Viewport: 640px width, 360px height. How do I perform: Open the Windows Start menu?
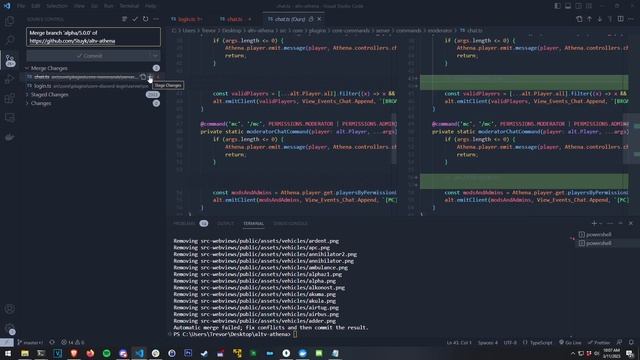click(8, 353)
